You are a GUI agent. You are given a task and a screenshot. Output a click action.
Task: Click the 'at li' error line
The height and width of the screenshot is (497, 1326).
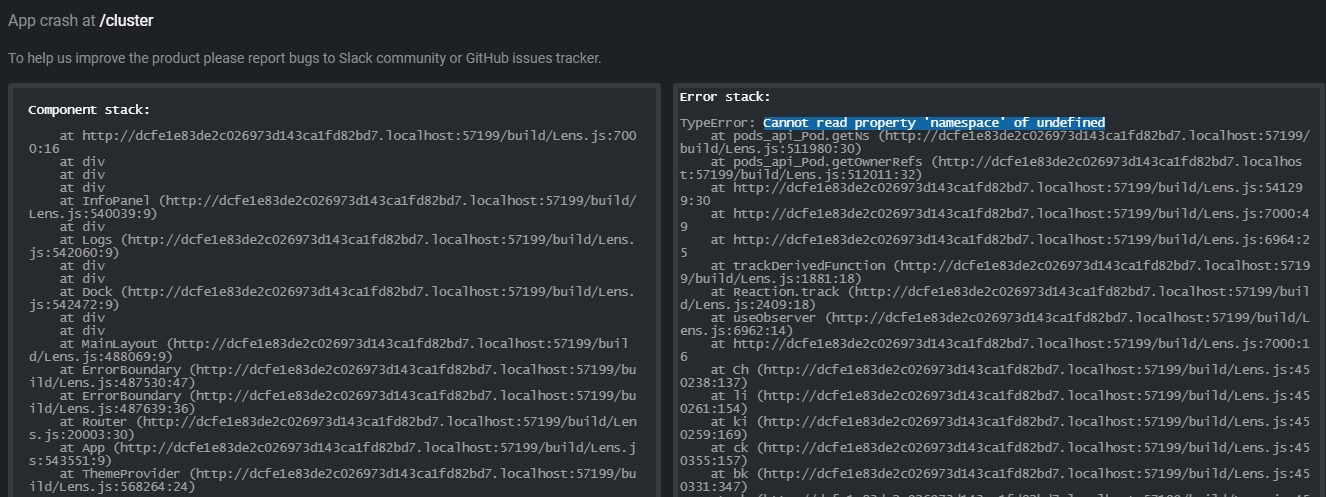click(x=995, y=402)
